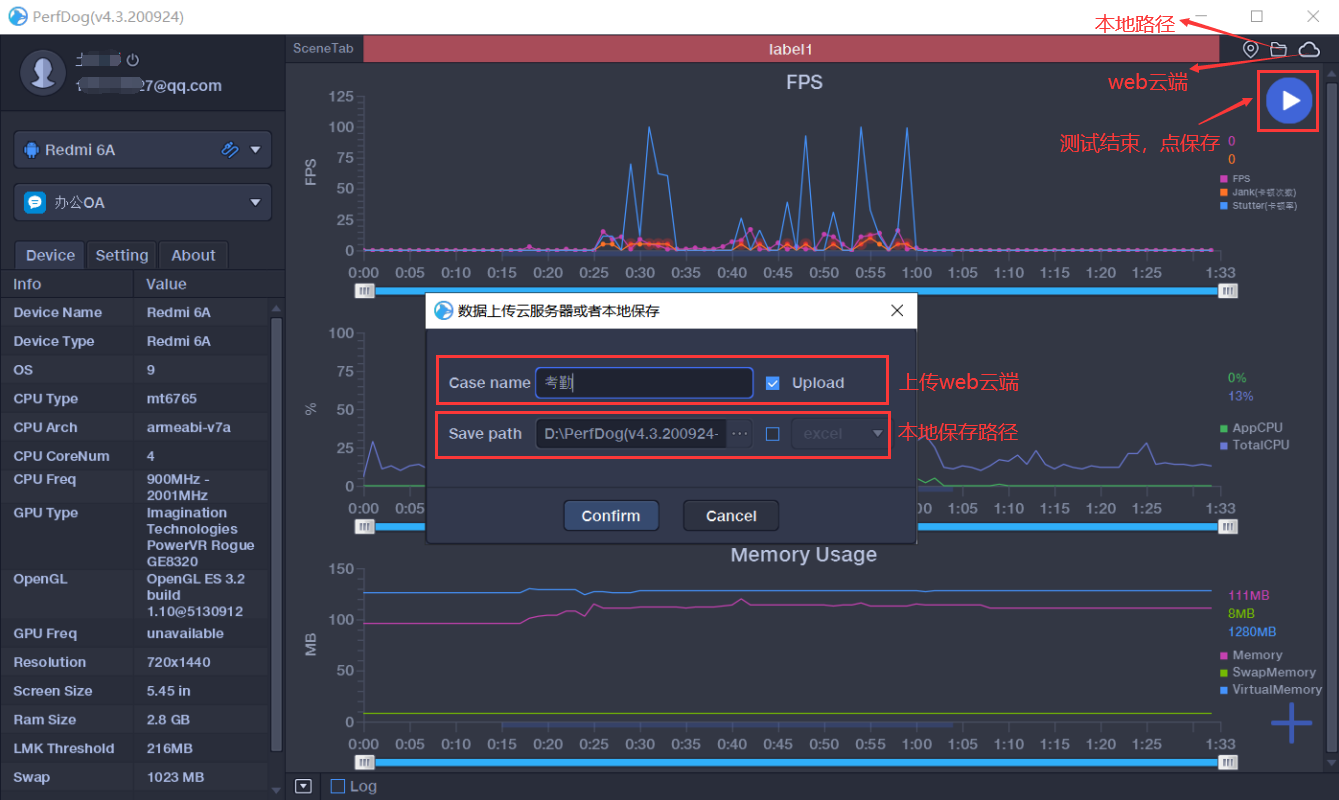
Task: Click the link icon on Redmi 6A
Action: click(x=229, y=150)
